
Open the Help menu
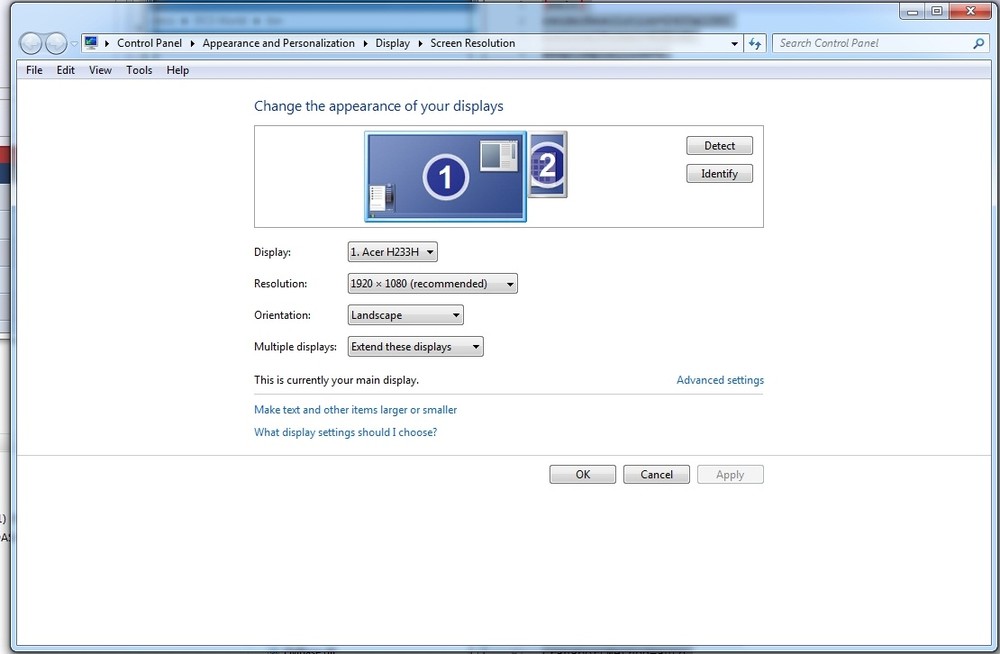pyautogui.click(x=178, y=70)
